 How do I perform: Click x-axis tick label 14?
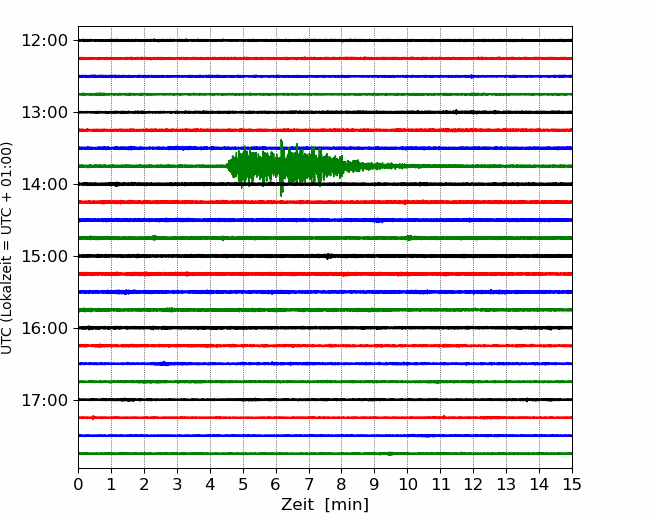coord(539,484)
